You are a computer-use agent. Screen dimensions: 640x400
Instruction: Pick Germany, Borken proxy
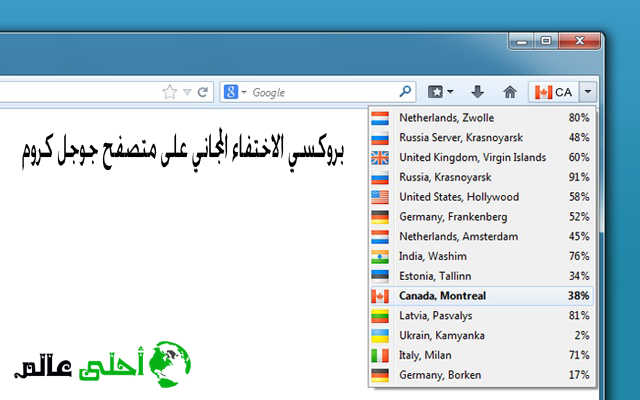click(482, 375)
